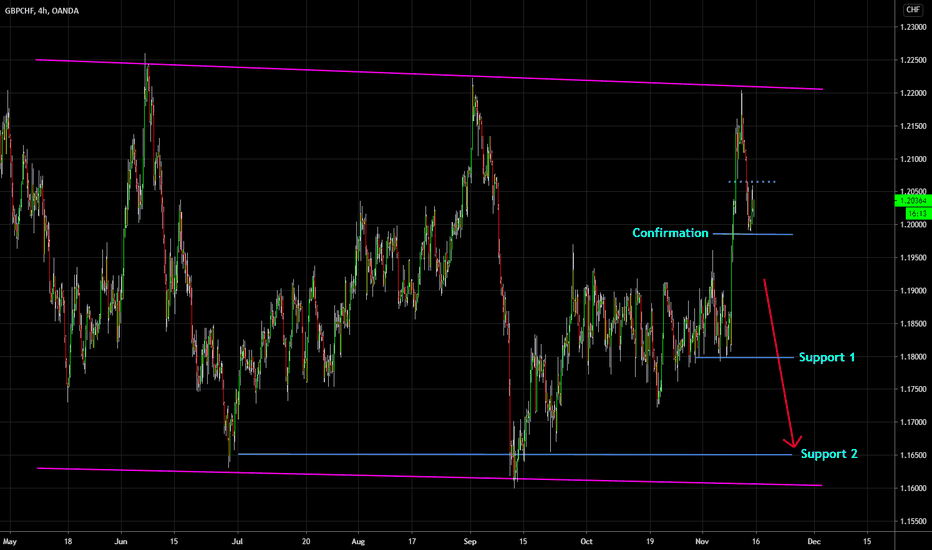The height and width of the screenshot is (550, 932).
Task: Click the Dec label on time axis
Action: click(x=814, y=542)
